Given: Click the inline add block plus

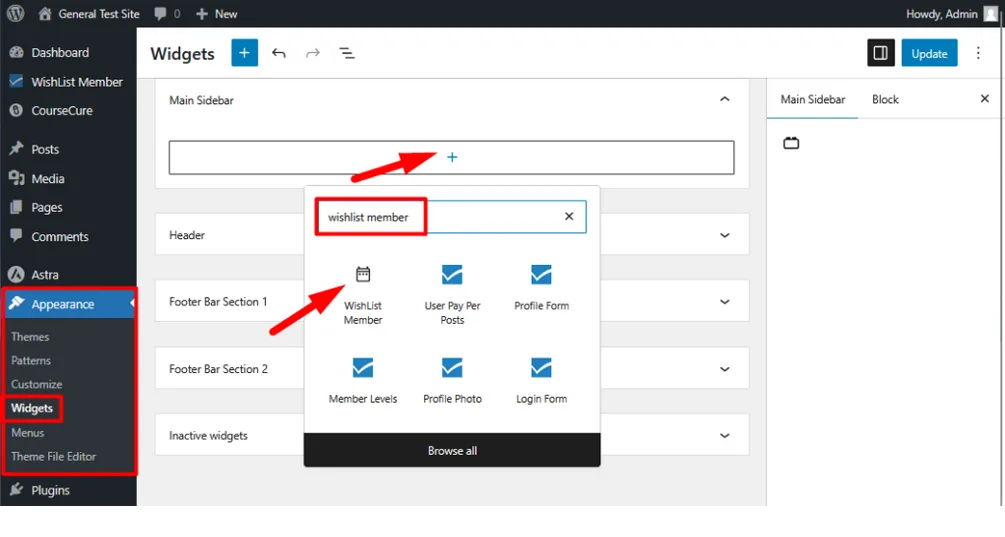Looking at the screenshot, I should pyautogui.click(x=452, y=157).
